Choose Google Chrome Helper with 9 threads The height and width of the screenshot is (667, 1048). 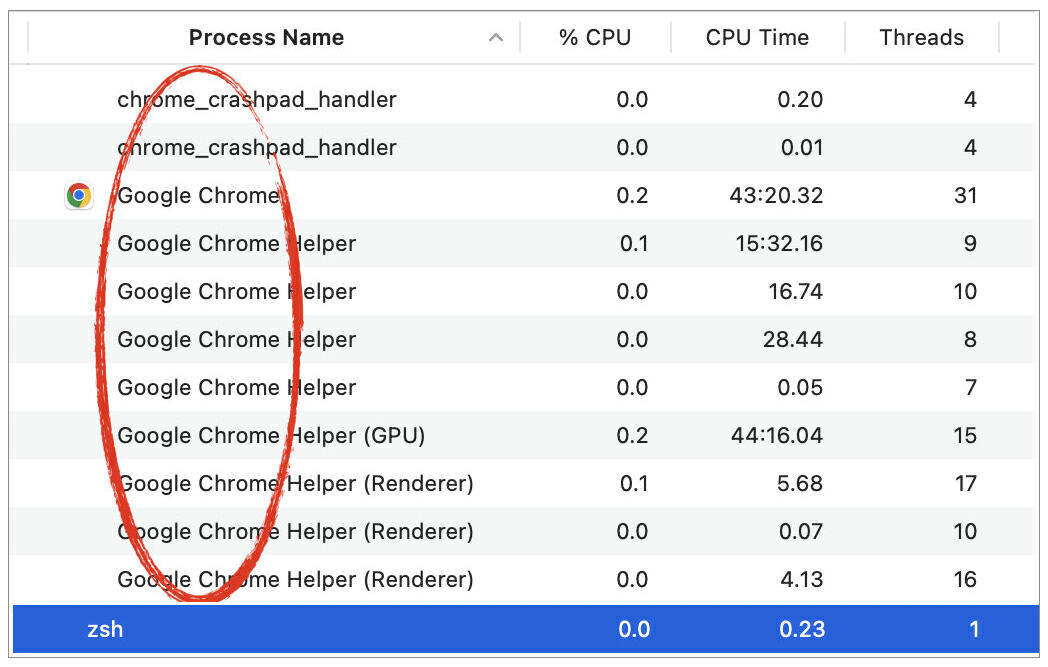coord(236,244)
